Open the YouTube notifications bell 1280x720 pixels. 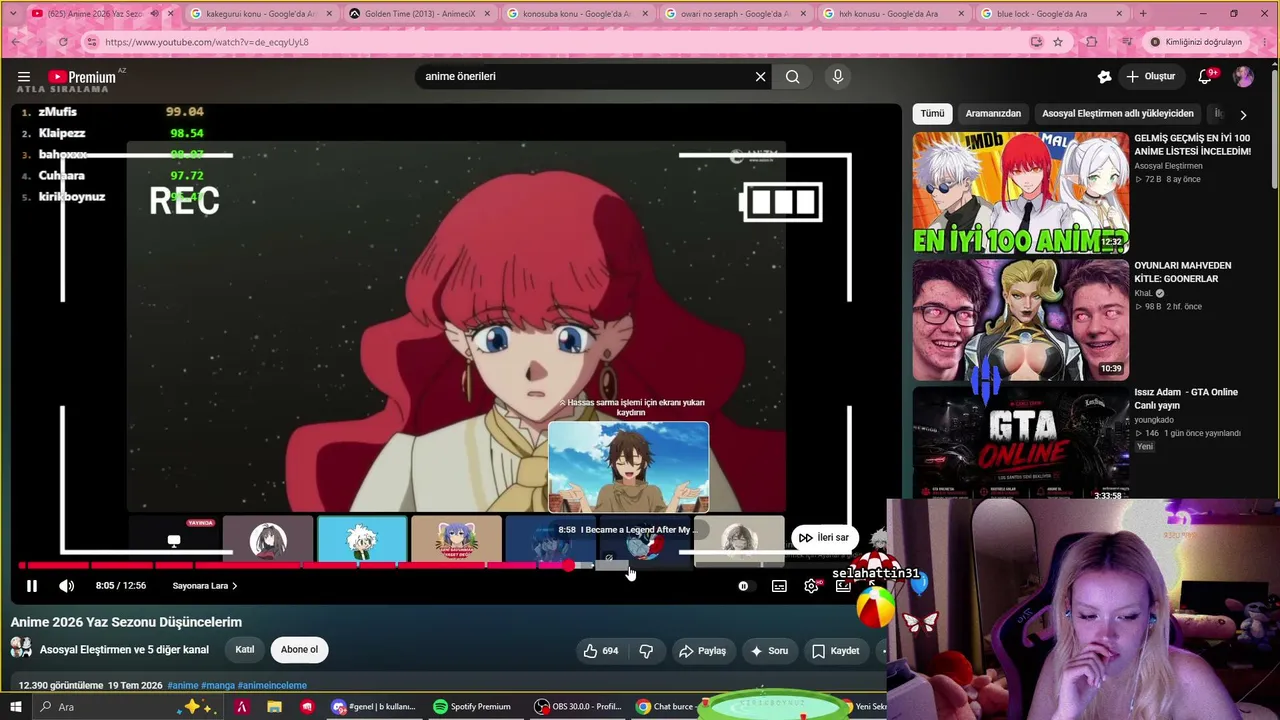[1206, 77]
